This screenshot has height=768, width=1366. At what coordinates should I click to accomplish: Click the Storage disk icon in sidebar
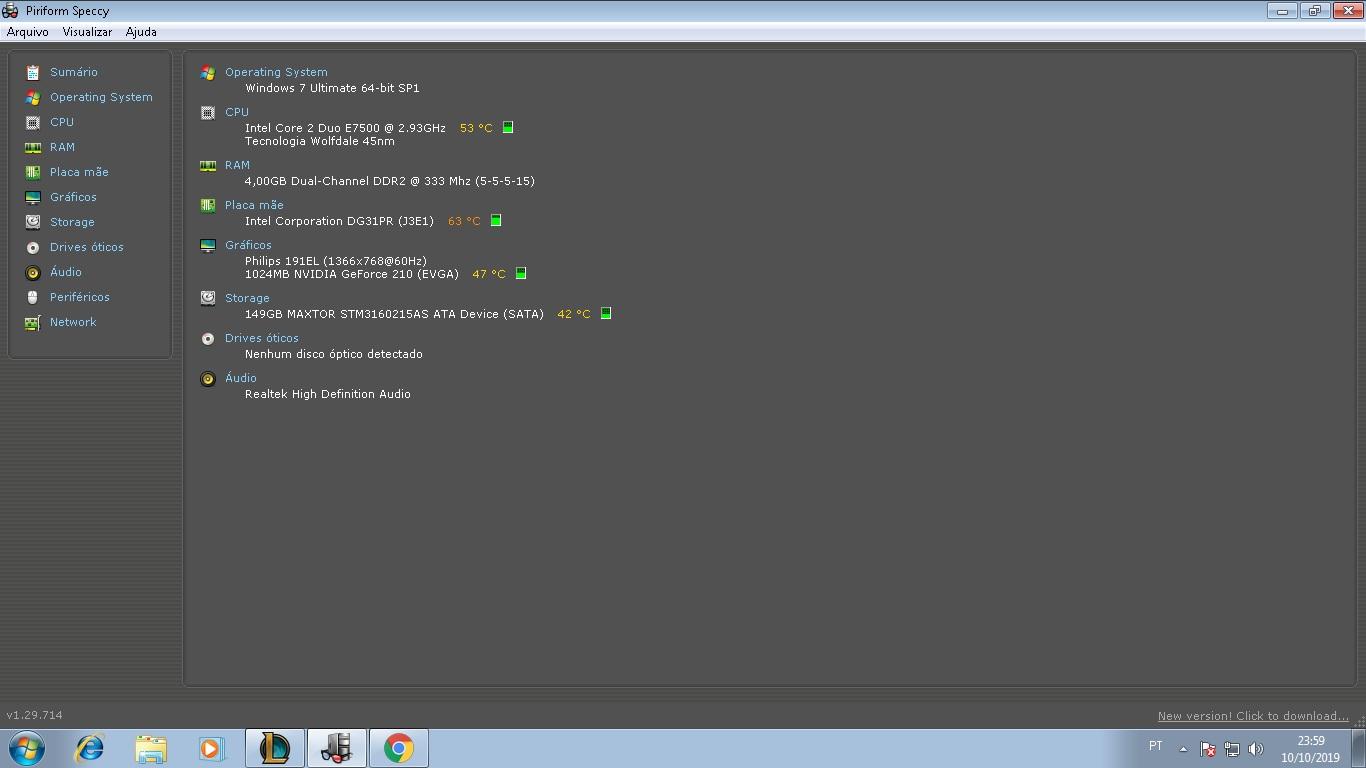[x=33, y=222]
